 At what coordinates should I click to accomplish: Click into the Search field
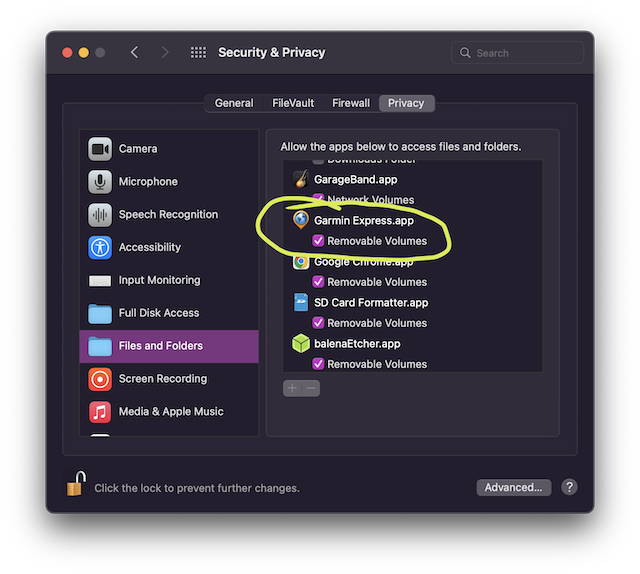(518, 53)
